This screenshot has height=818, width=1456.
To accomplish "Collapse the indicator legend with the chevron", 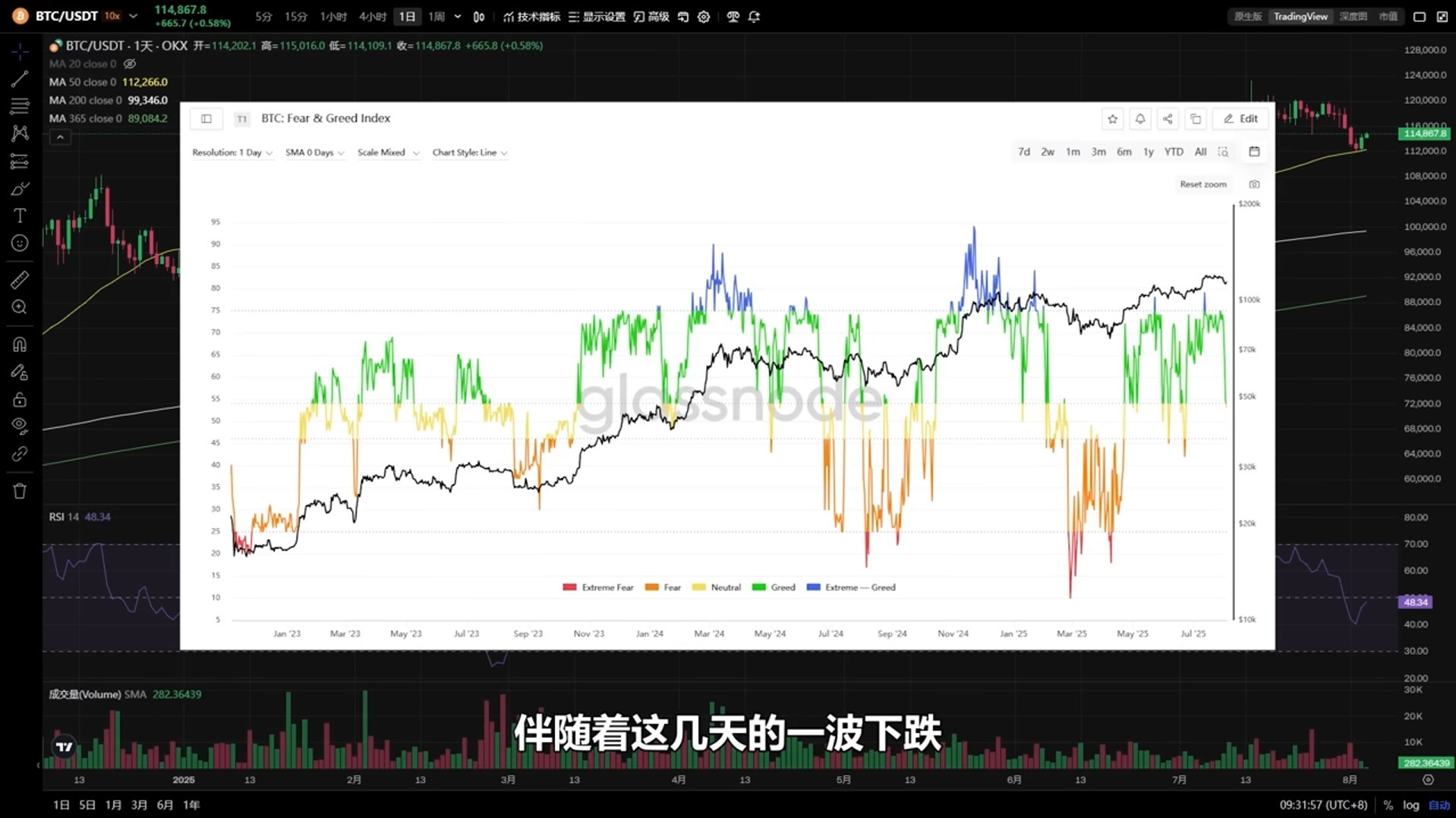I will (60, 137).
